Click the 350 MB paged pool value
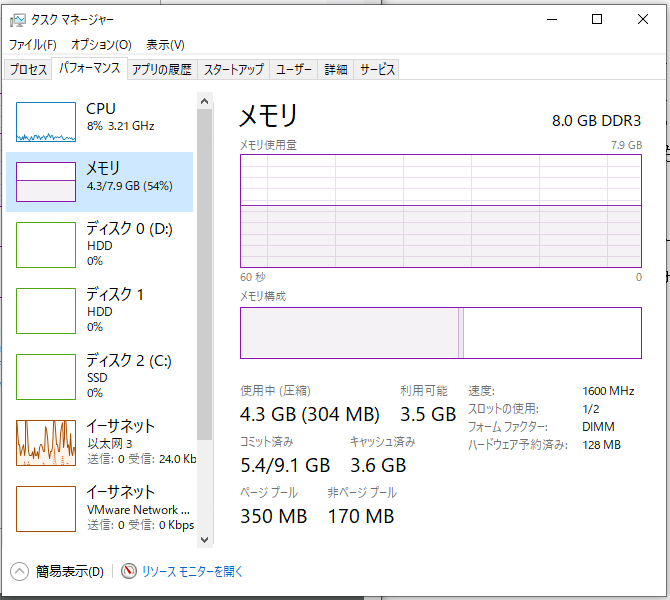Viewport: 670px width, 600px height. (273, 516)
